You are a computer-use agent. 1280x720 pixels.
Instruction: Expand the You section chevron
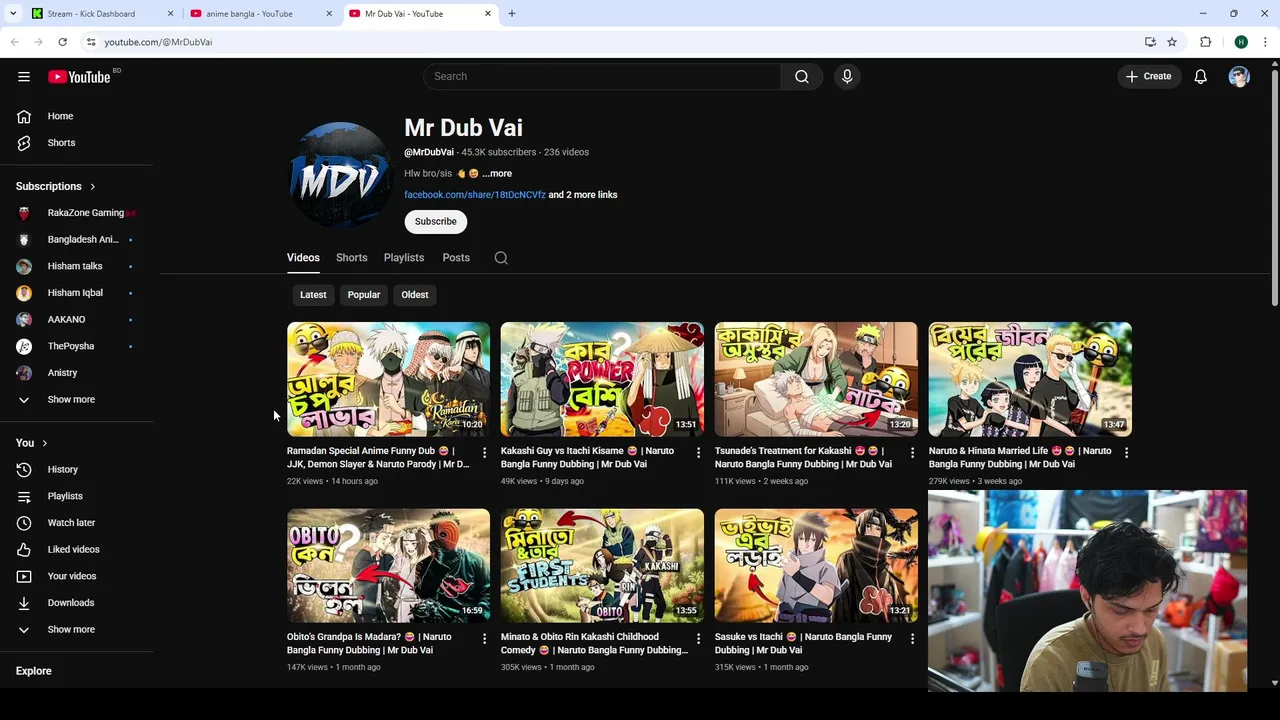44,443
